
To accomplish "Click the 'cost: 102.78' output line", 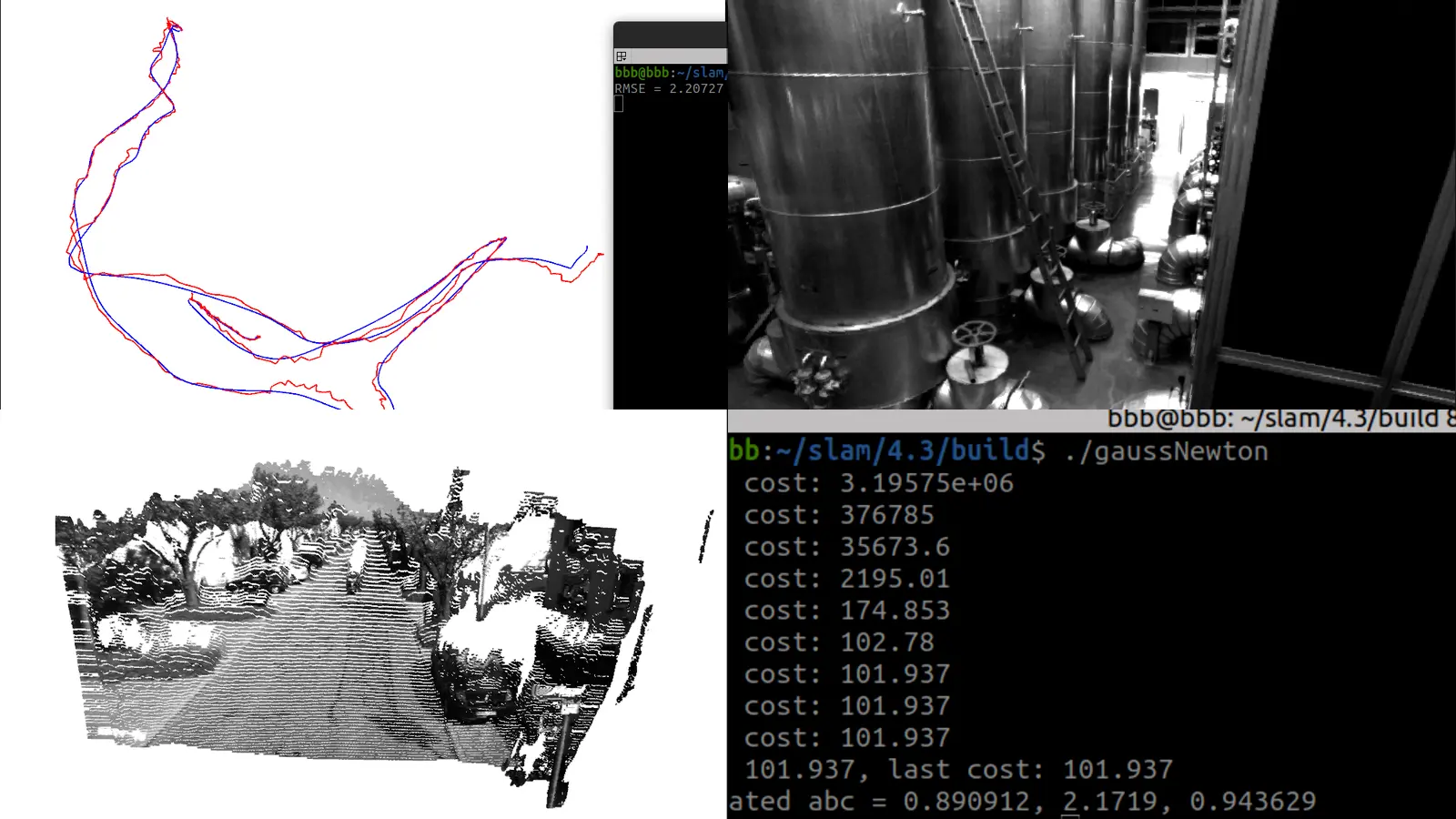I will [x=839, y=642].
